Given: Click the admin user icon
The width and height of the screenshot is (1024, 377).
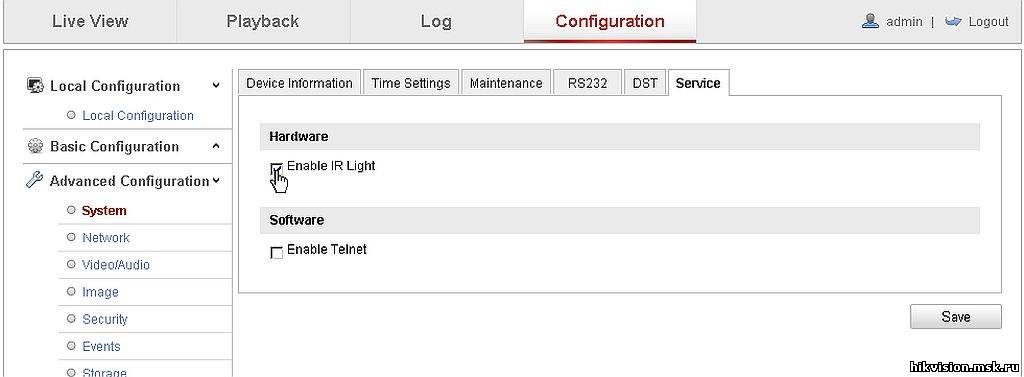Looking at the screenshot, I should [x=870, y=22].
